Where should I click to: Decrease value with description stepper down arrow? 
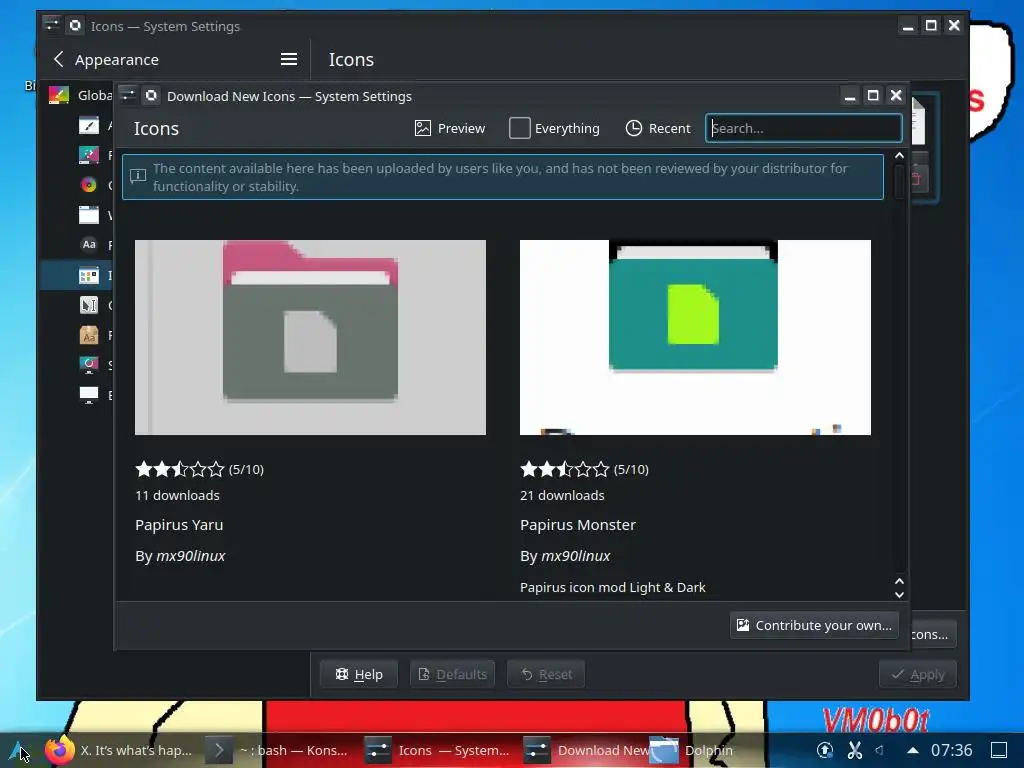(x=899, y=595)
